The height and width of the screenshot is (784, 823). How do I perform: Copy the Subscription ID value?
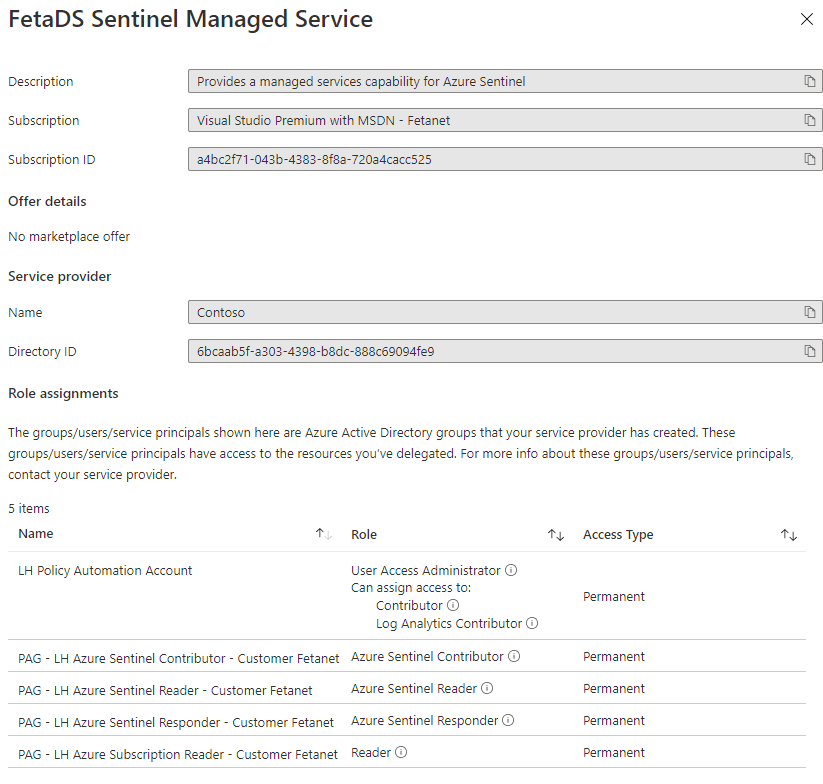click(810, 159)
